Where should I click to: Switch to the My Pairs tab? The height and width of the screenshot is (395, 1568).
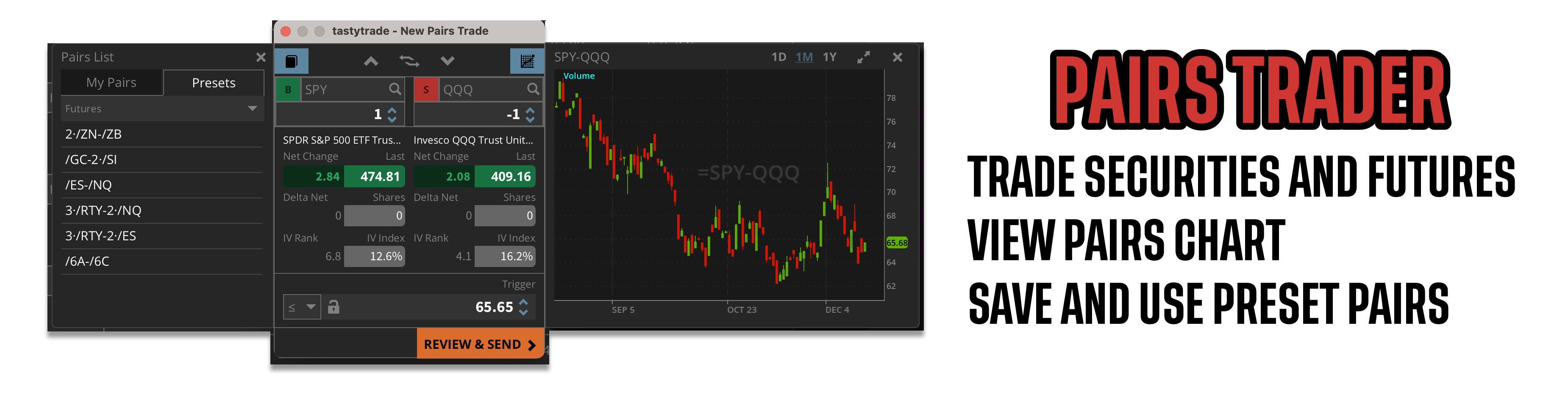[111, 82]
